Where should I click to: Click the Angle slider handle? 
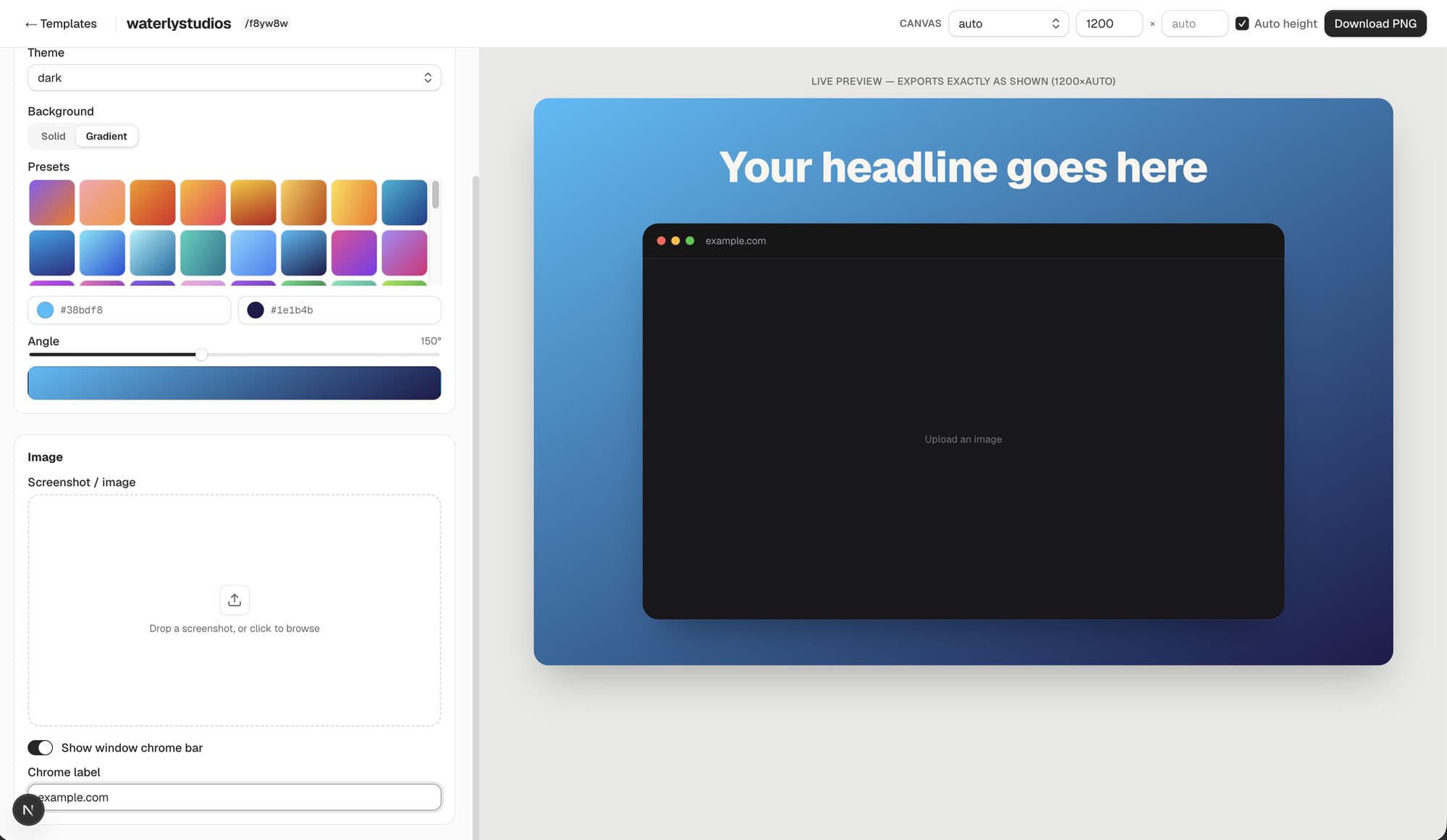(201, 355)
